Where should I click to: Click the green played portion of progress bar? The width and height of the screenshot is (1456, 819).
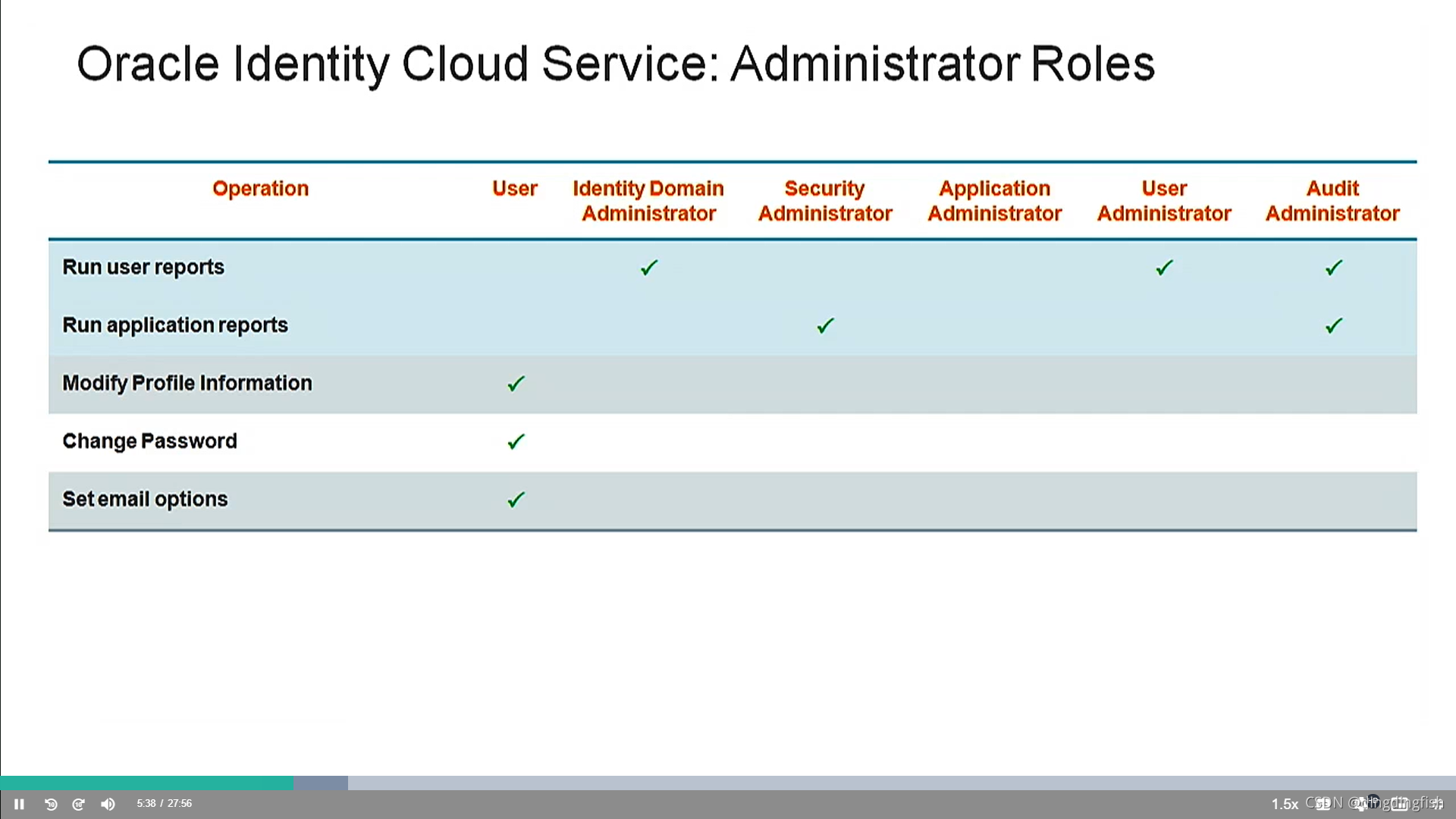click(144, 783)
